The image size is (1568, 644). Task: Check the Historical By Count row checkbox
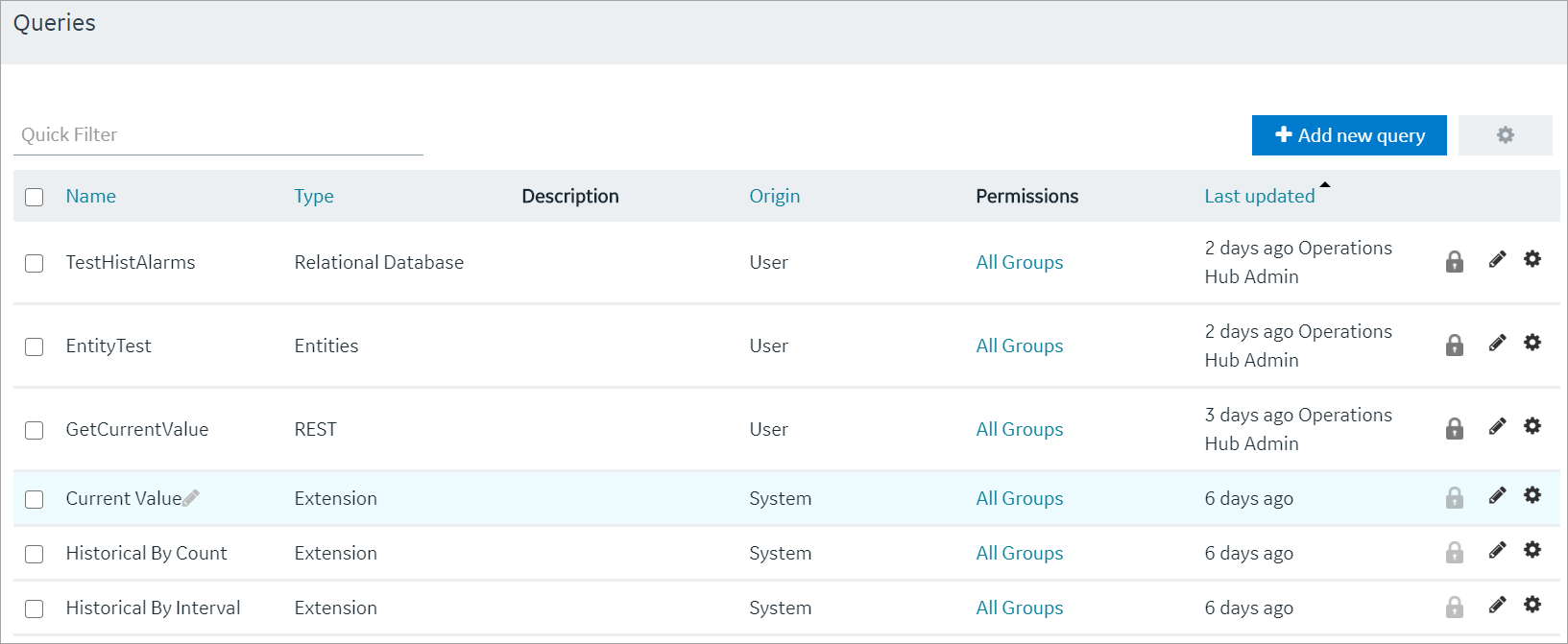point(35,554)
